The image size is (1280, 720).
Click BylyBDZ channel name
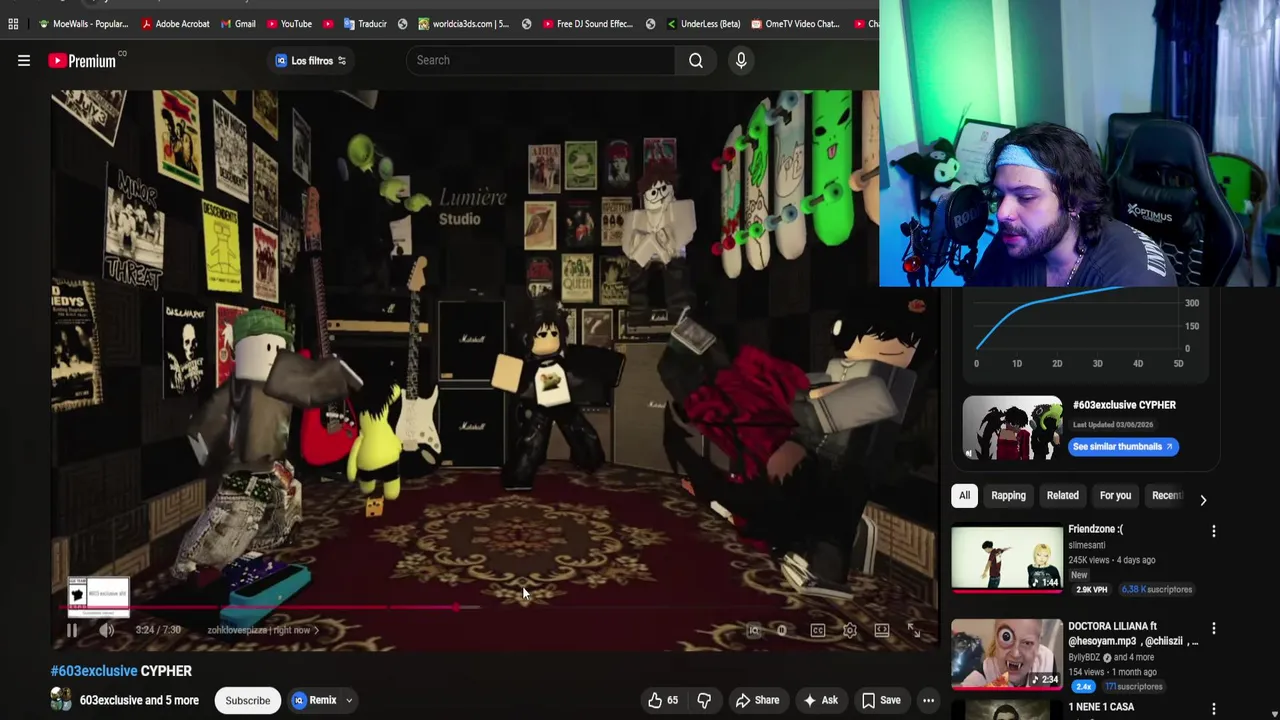pos(1084,657)
